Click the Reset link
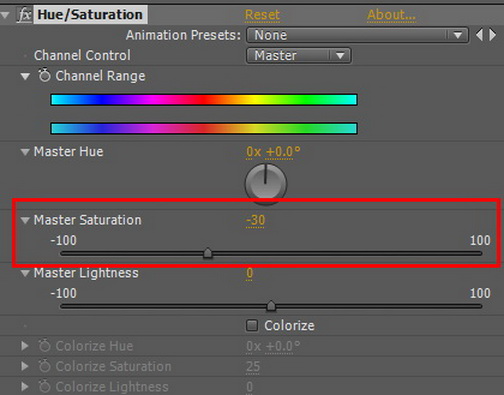 pyautogui.click(x=262, y=15)
